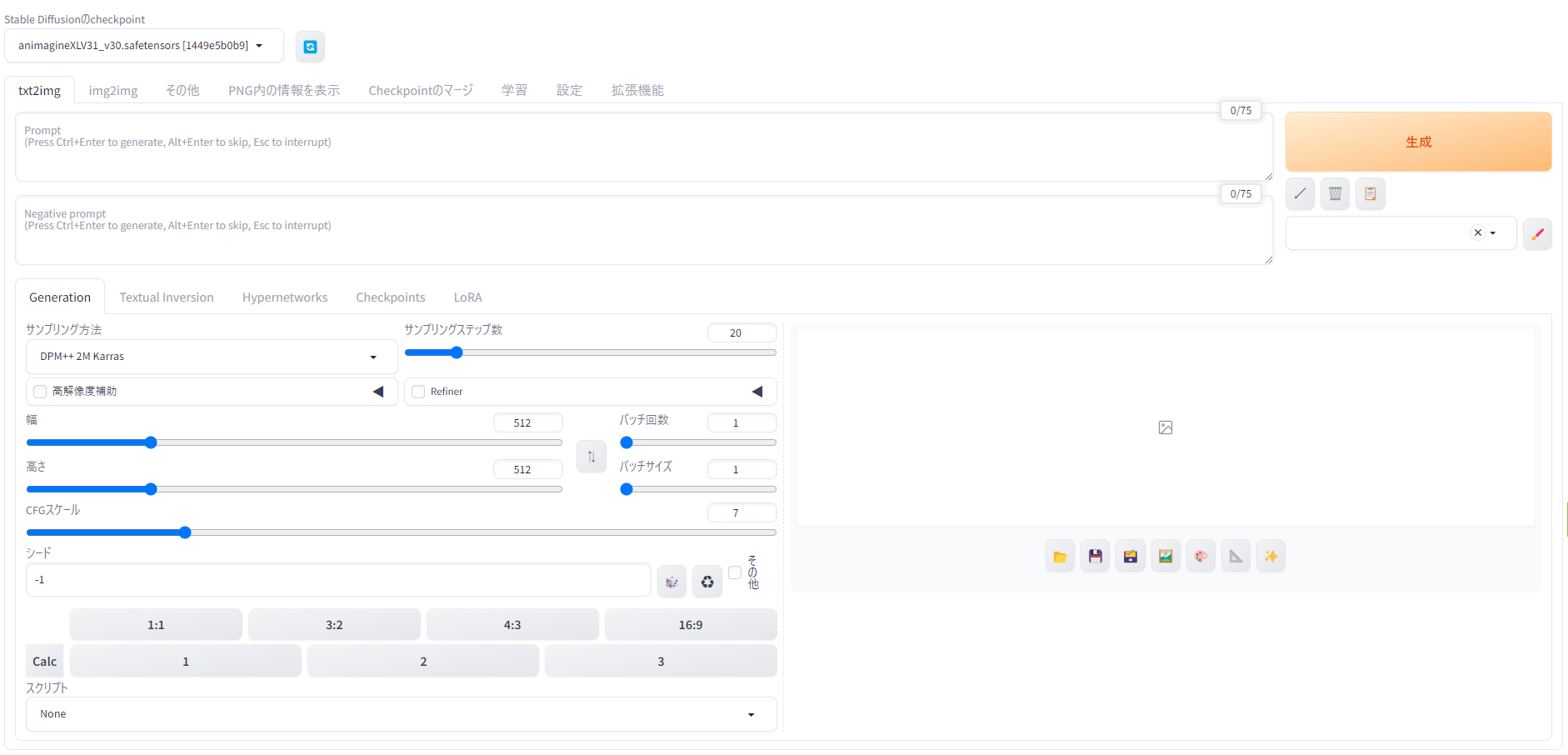
Task: Click the CFG scale value box showing 7
Action: 742,512
